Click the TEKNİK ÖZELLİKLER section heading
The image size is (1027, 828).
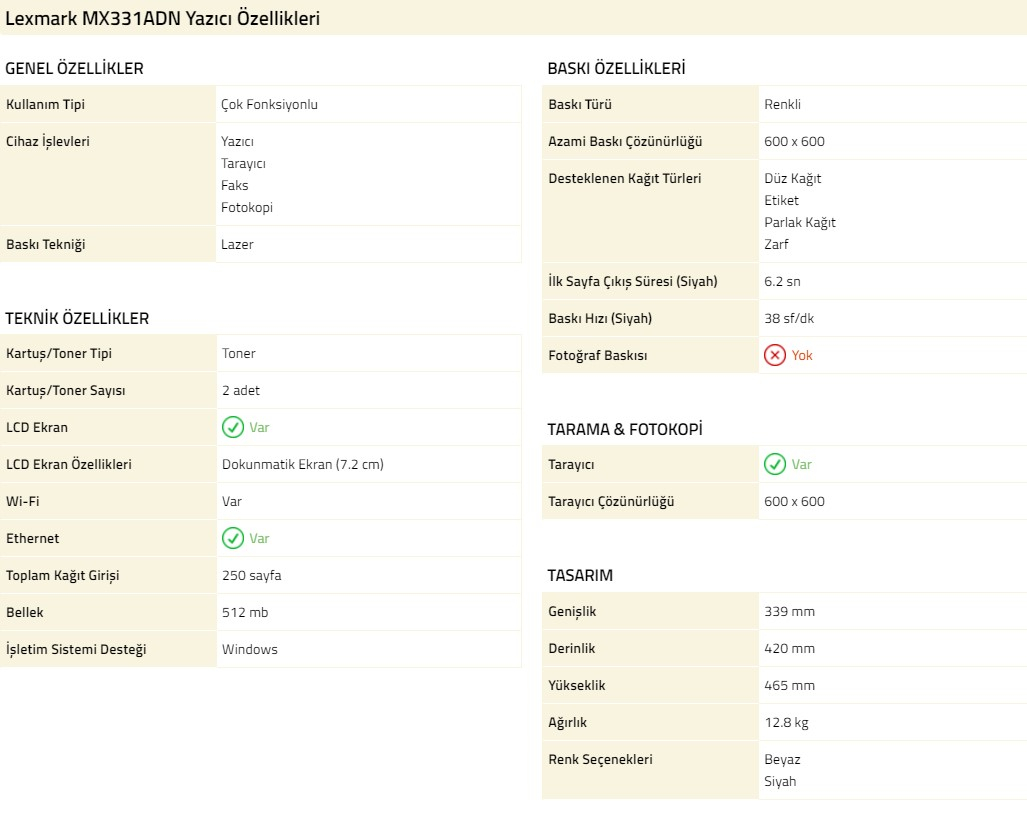[77, 319]
